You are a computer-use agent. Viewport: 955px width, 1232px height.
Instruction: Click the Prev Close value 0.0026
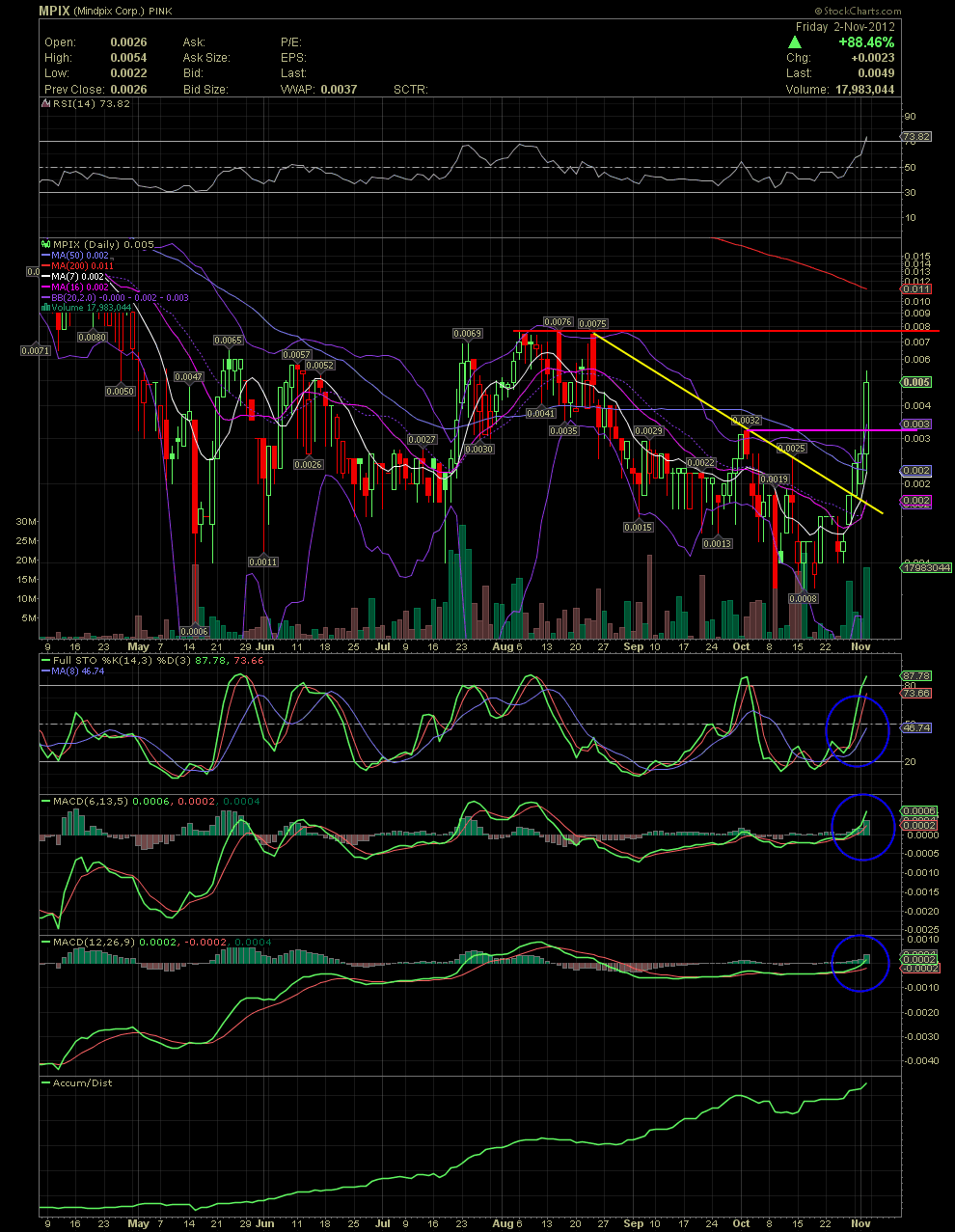pyautogui.click(x=128, y=90)
